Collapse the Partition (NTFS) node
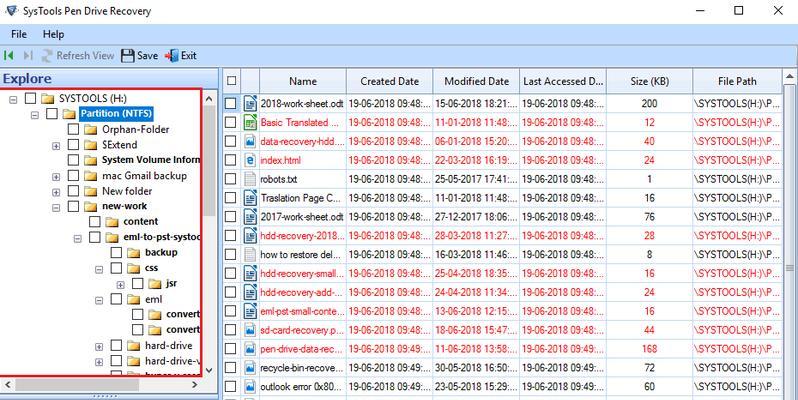798x400 pixels. (x=35, y=115)
